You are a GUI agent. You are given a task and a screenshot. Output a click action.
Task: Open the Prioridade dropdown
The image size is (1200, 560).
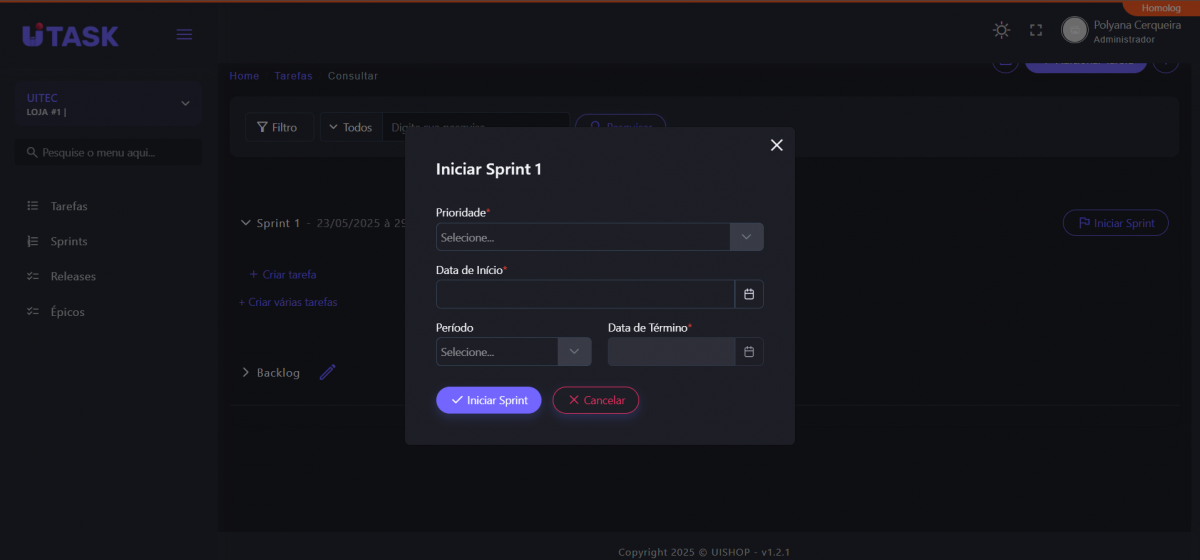[x=599, y=237]
